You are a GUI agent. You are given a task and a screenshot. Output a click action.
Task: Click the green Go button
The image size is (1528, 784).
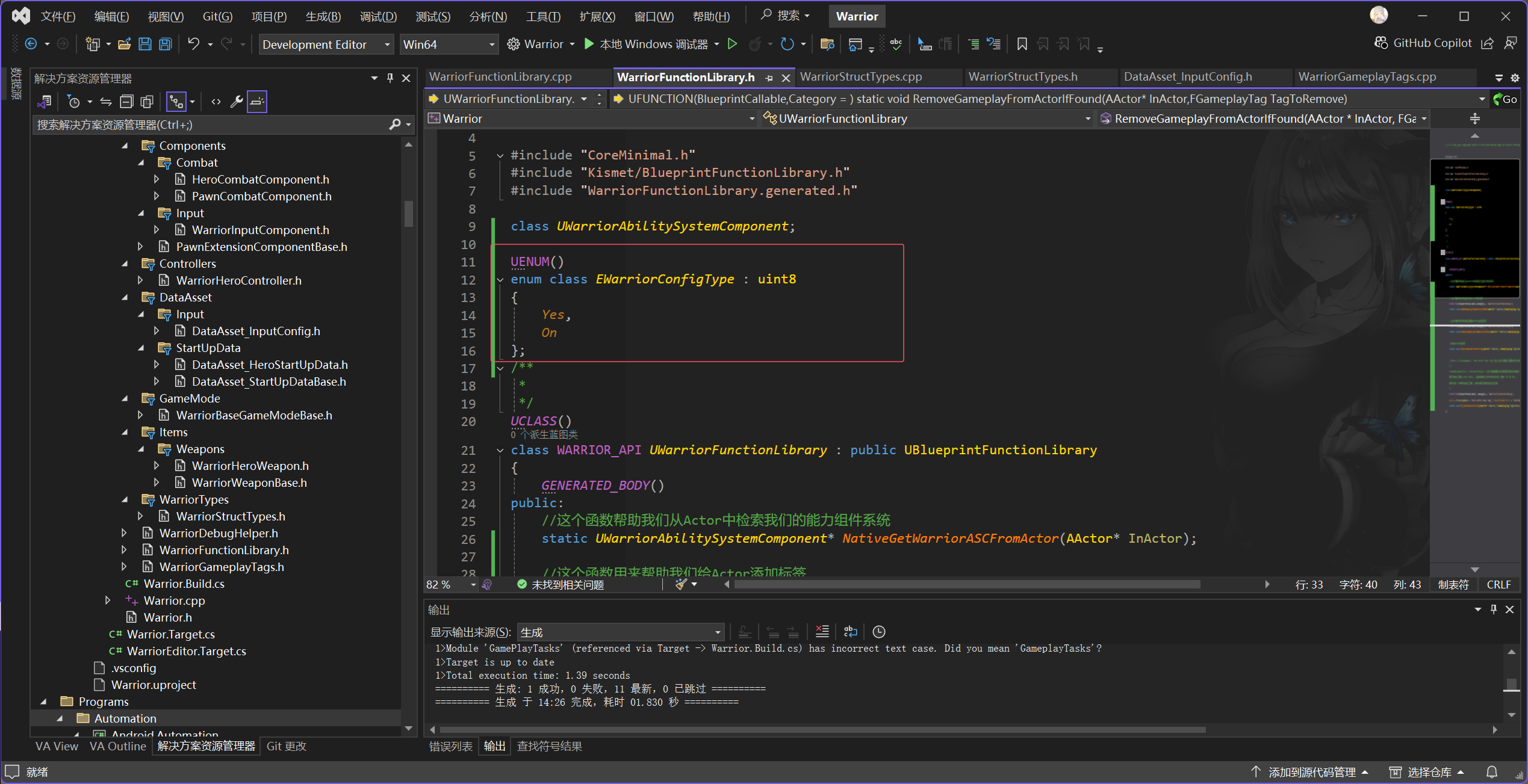tap(1505, 99)
